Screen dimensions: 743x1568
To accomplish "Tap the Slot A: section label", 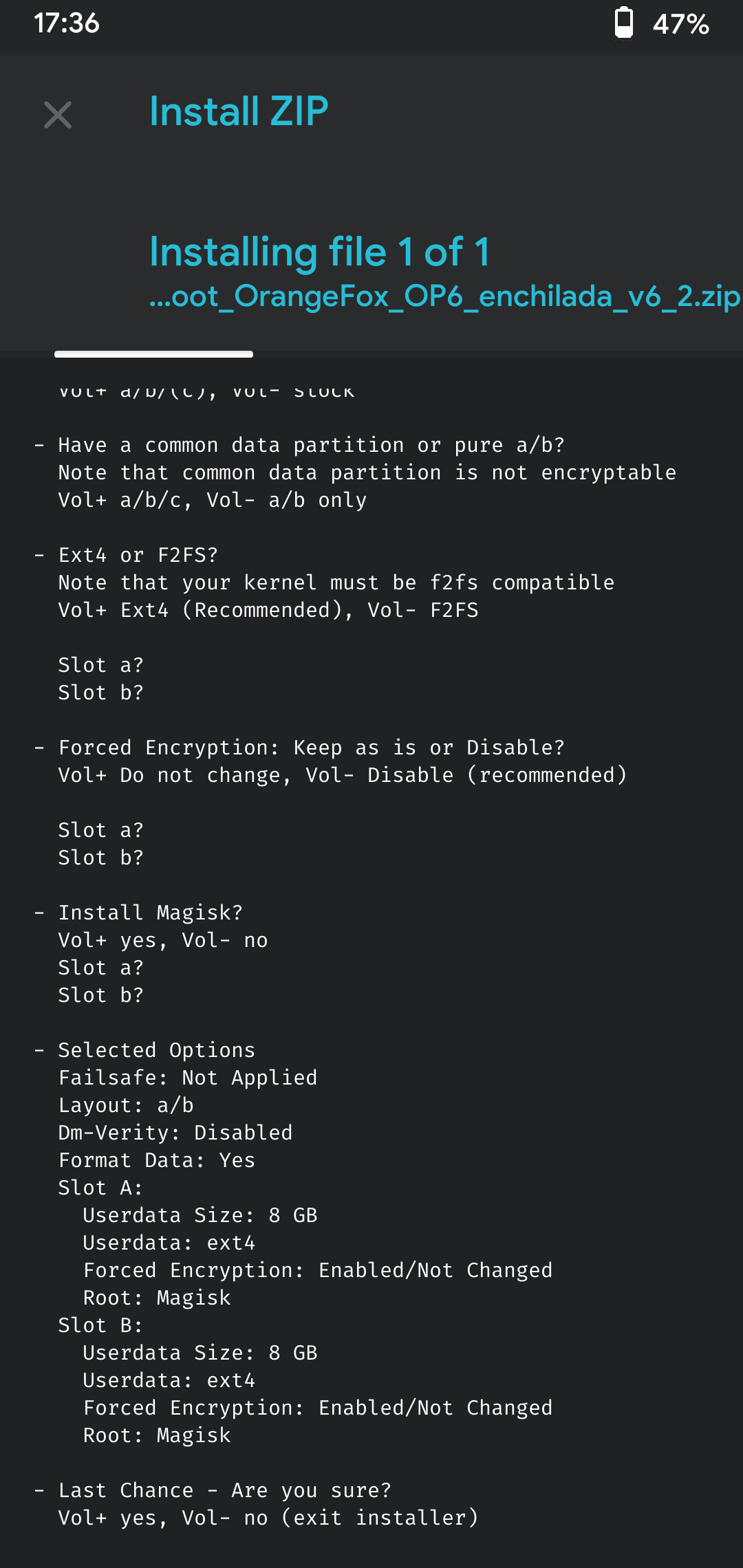I will coord(100,1188).
